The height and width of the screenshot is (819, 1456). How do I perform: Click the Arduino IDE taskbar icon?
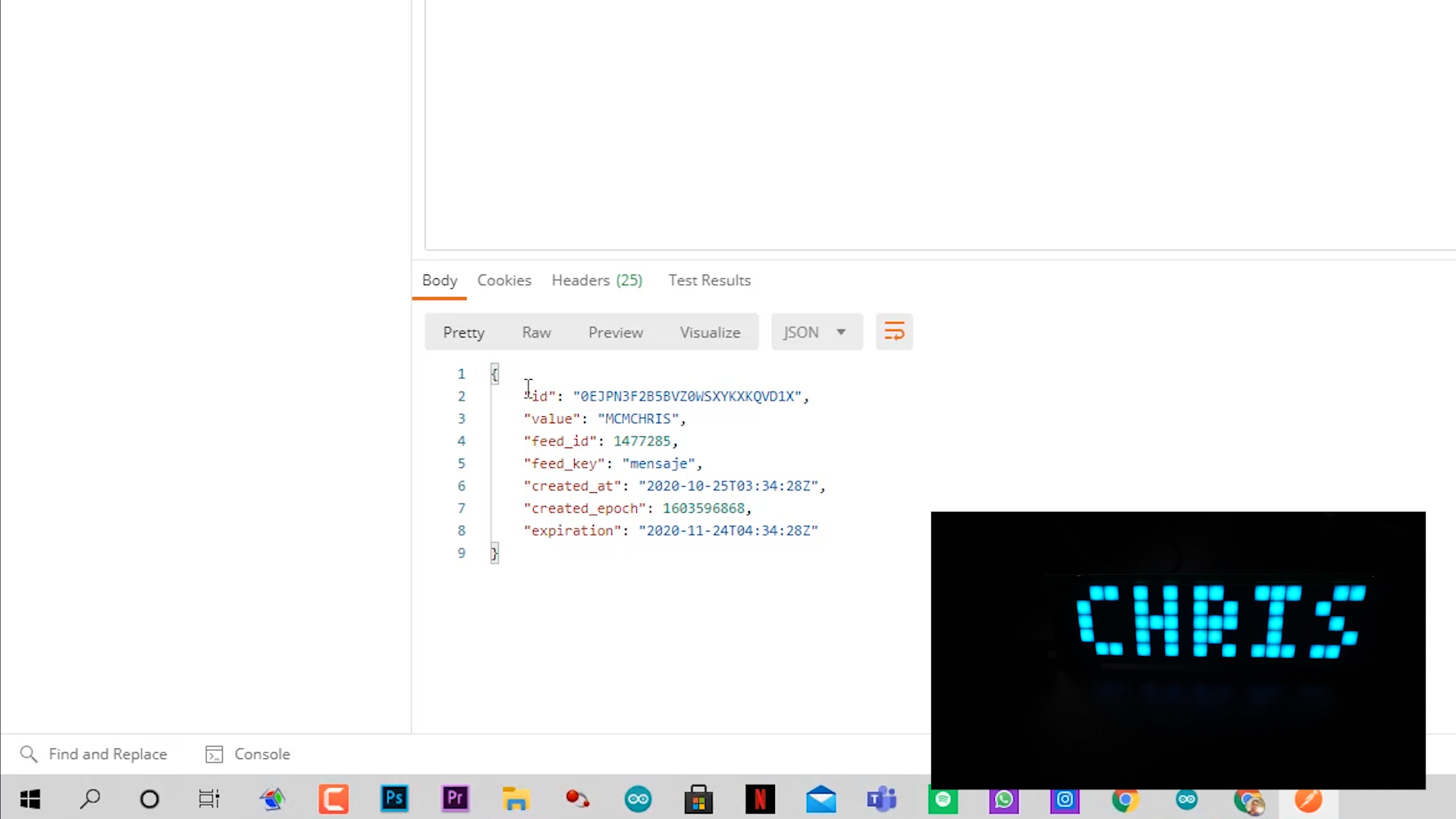coord(639,799)
